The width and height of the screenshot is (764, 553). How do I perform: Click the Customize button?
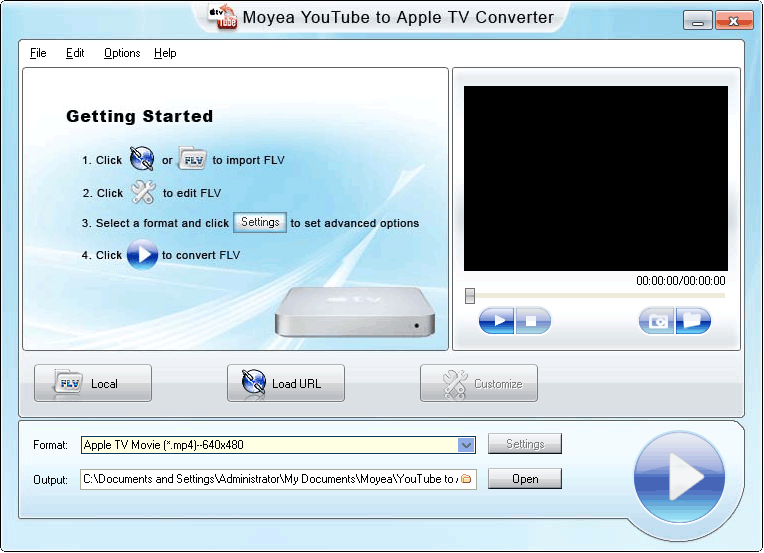pos(479,383)
